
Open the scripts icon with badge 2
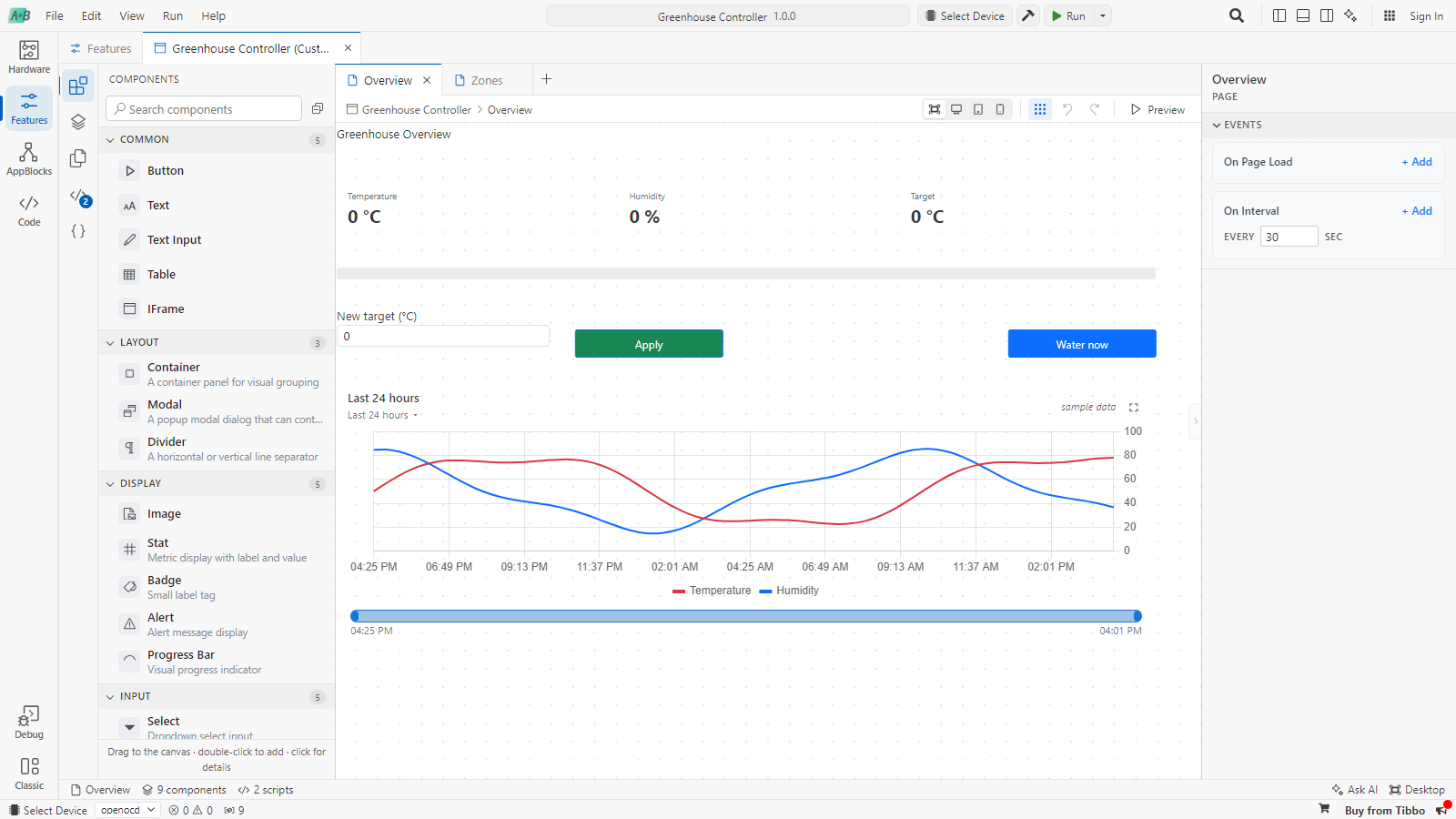(x=79, y=196)
